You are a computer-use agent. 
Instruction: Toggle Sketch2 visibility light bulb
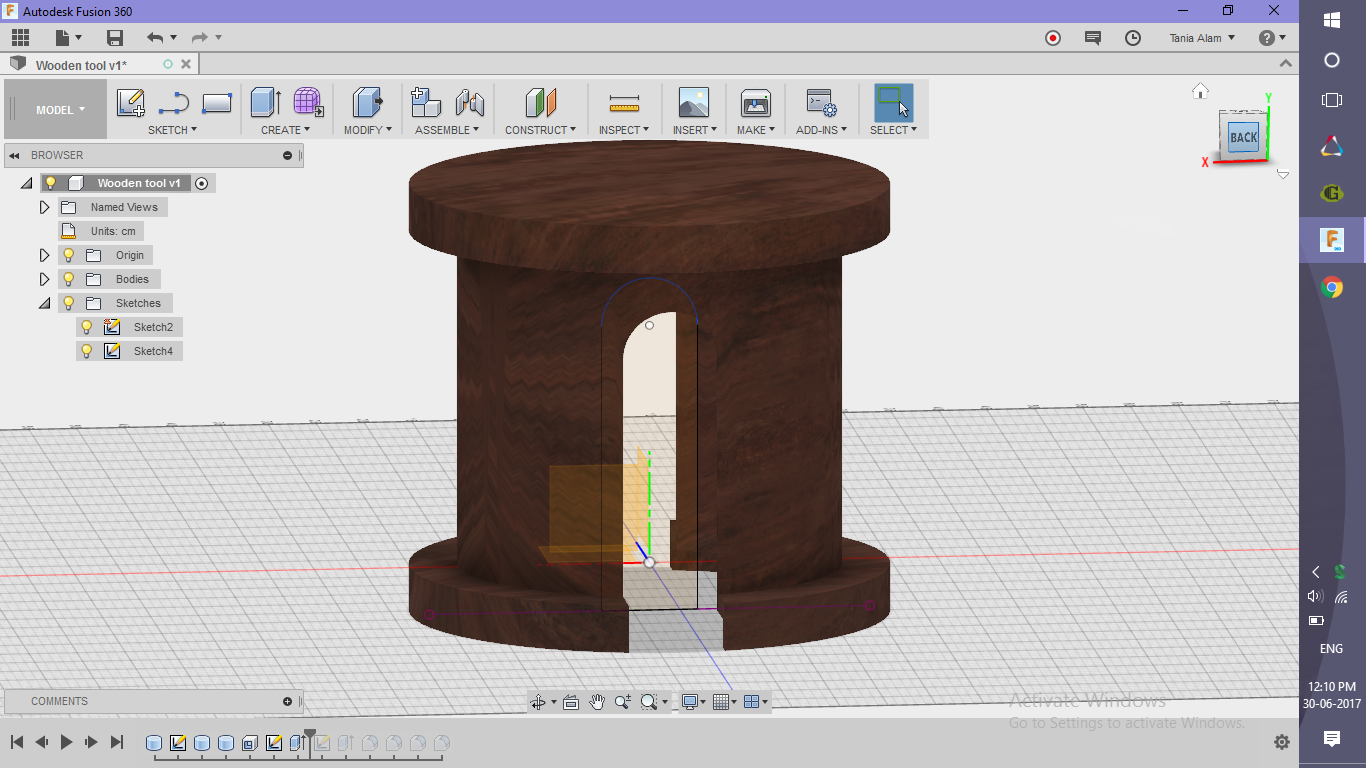point(87,327)
